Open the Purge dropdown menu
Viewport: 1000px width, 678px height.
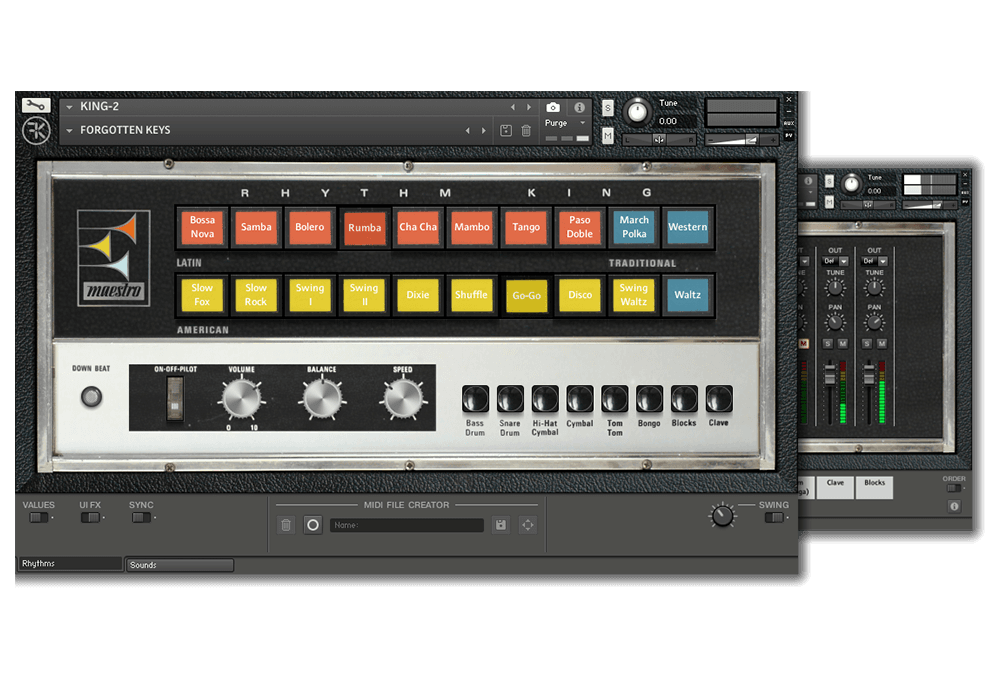(x=583, y=123)
